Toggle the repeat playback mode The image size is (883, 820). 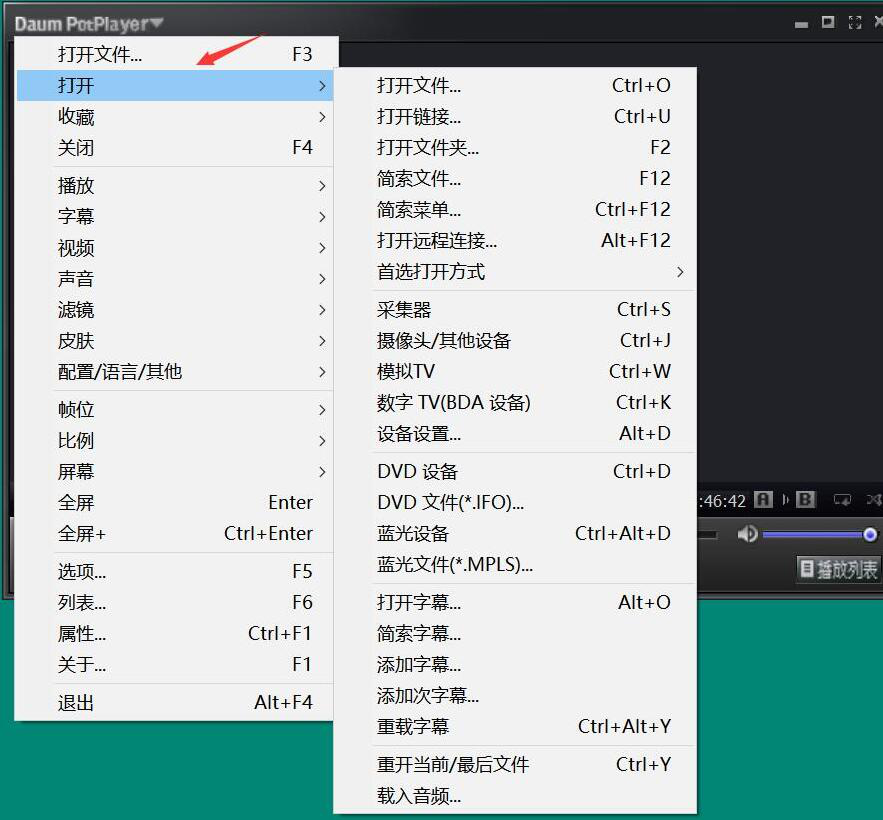[x=843, y=500]
